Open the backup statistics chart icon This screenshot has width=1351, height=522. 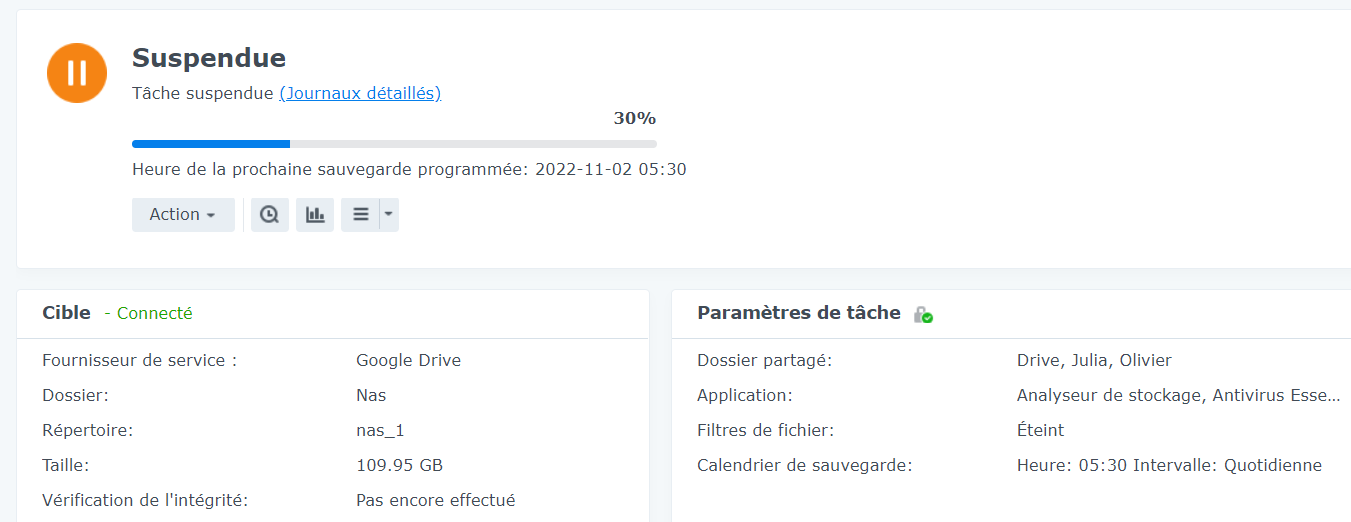pos(315,215)
